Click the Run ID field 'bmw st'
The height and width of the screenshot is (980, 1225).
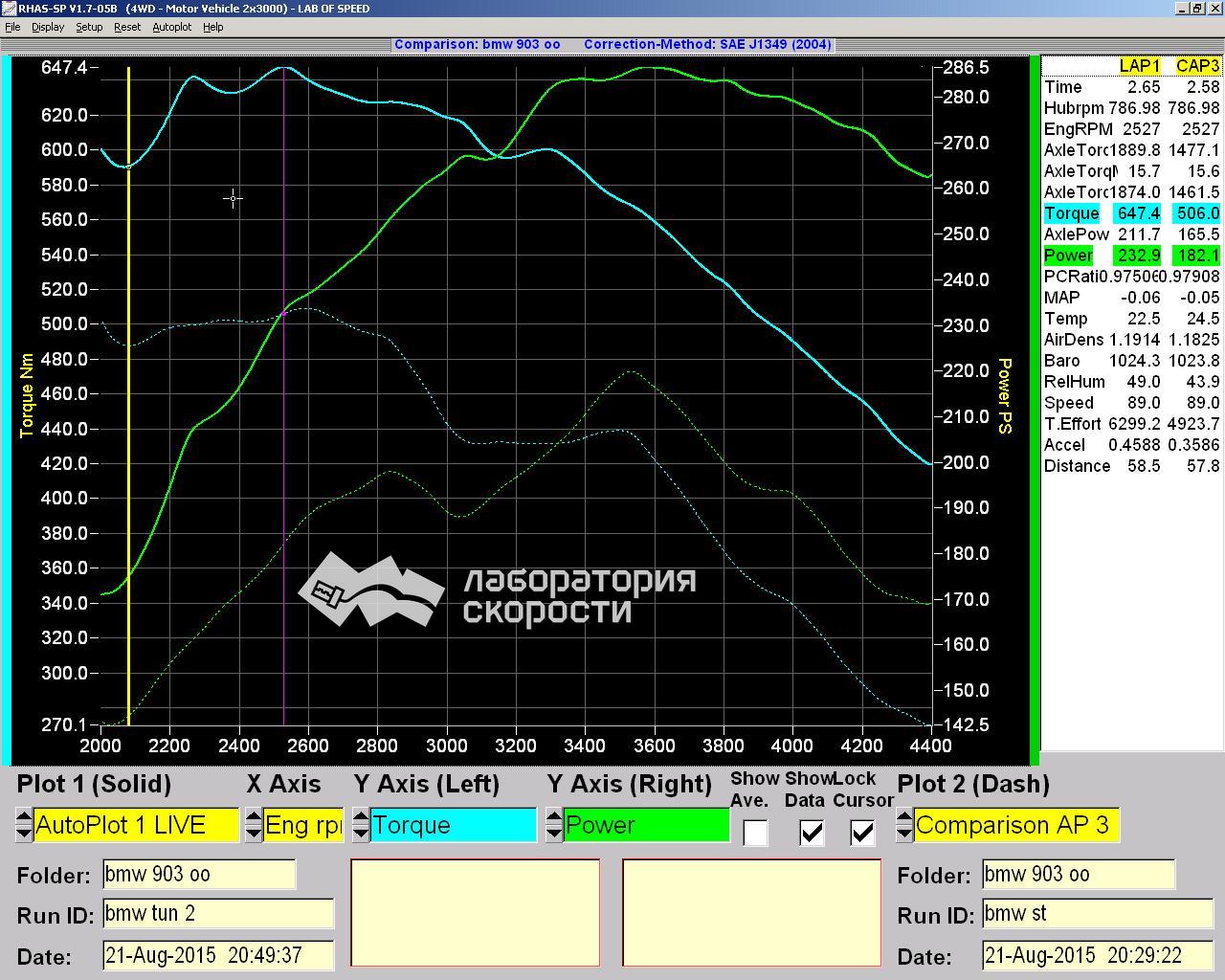[1098, 913]
